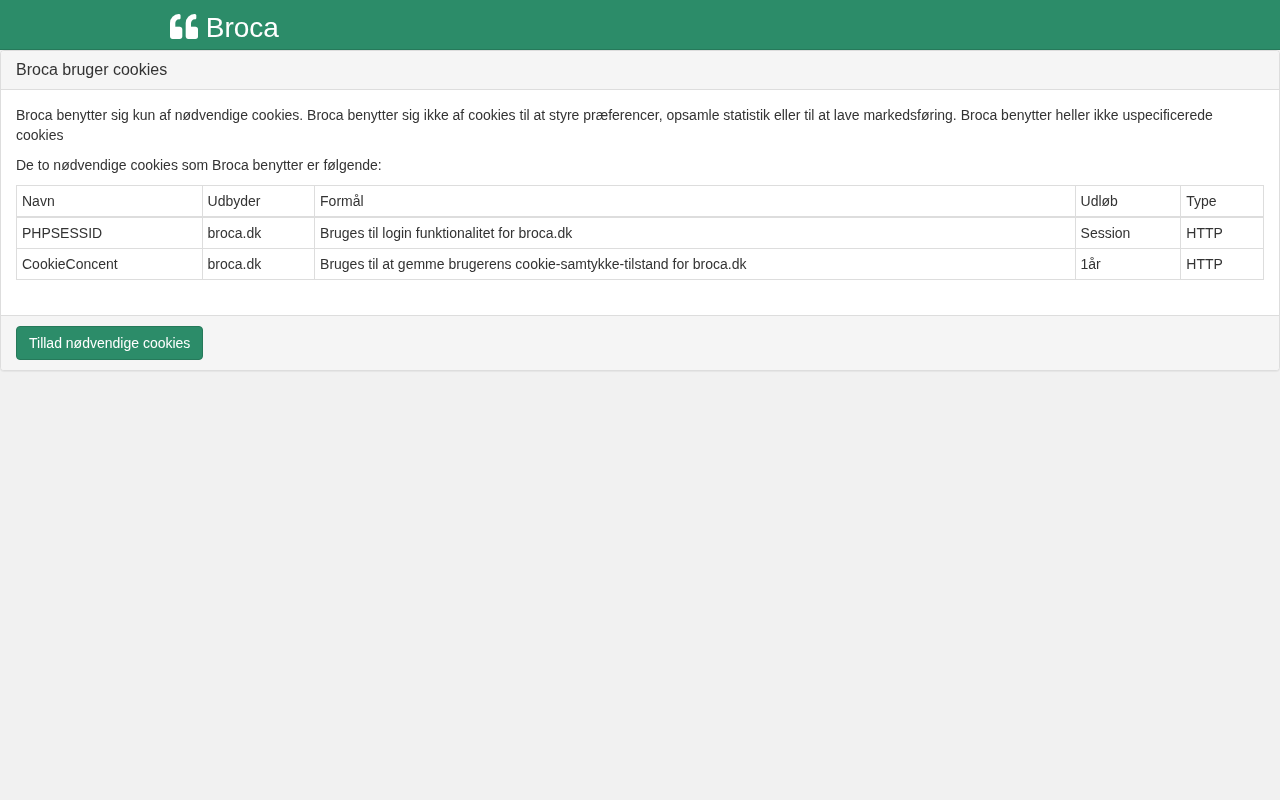
Task: Click the CookieConcent cookie name cell
Action: point(109,264)
